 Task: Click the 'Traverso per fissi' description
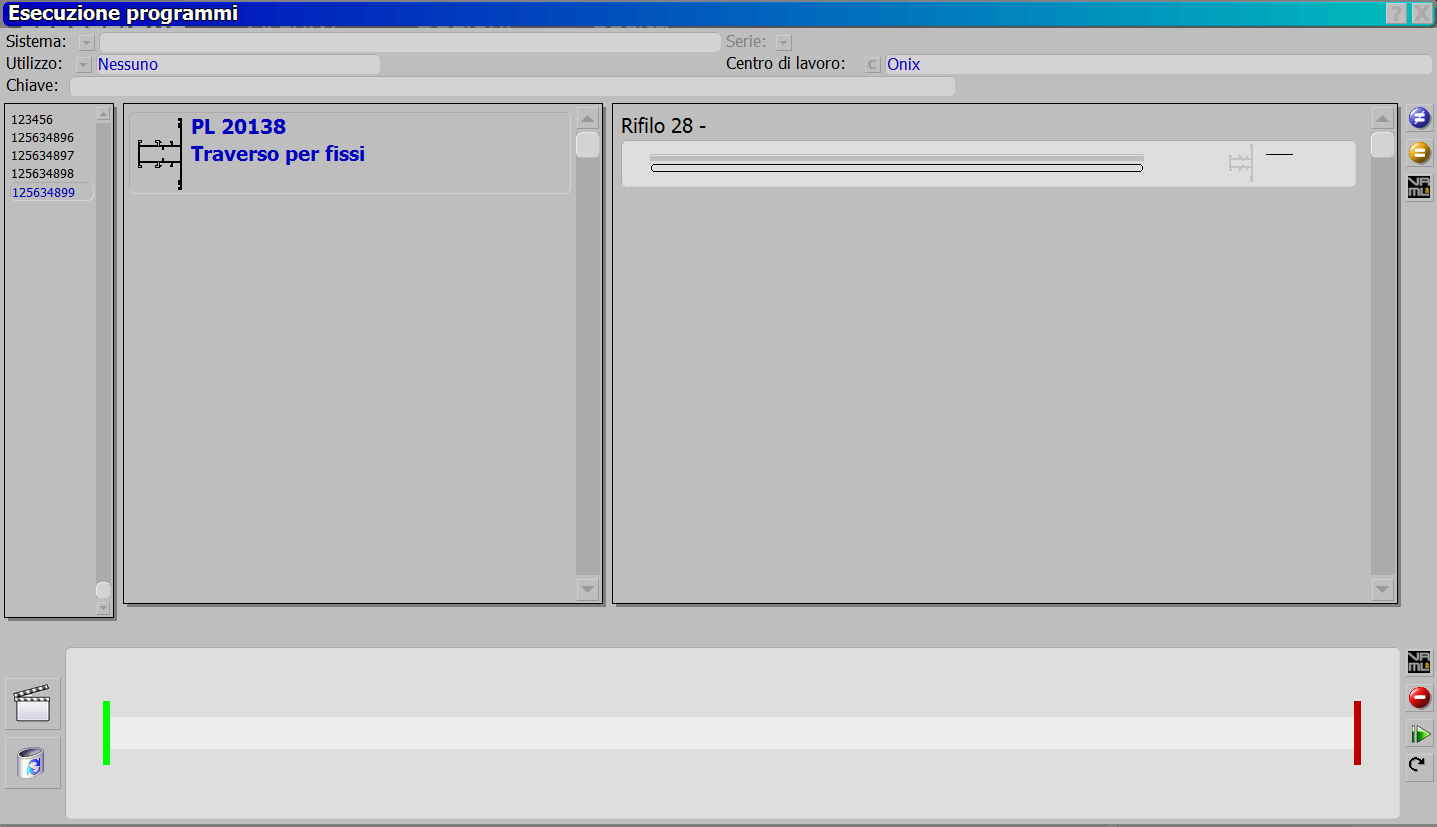pyautogui.click(x=278, y=154)
